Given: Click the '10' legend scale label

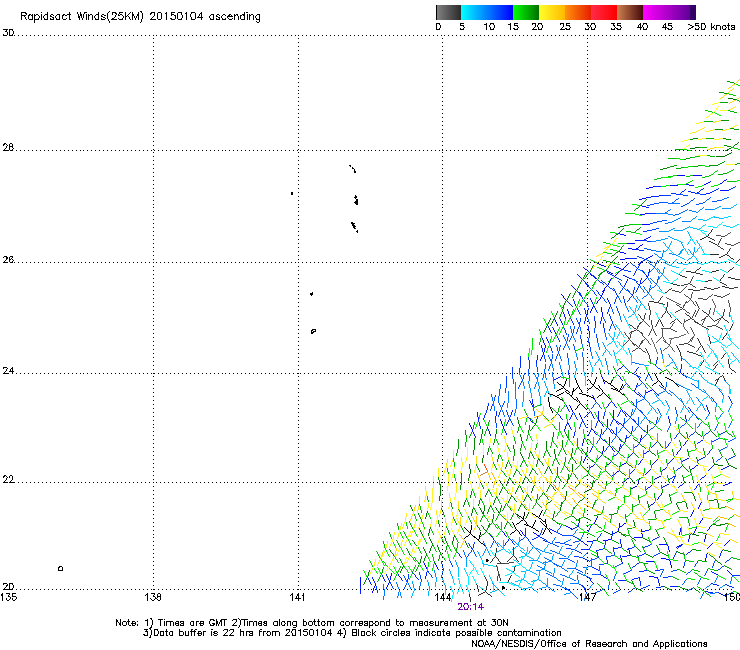Looking at the screenshot, I should (x=489, y=27).
